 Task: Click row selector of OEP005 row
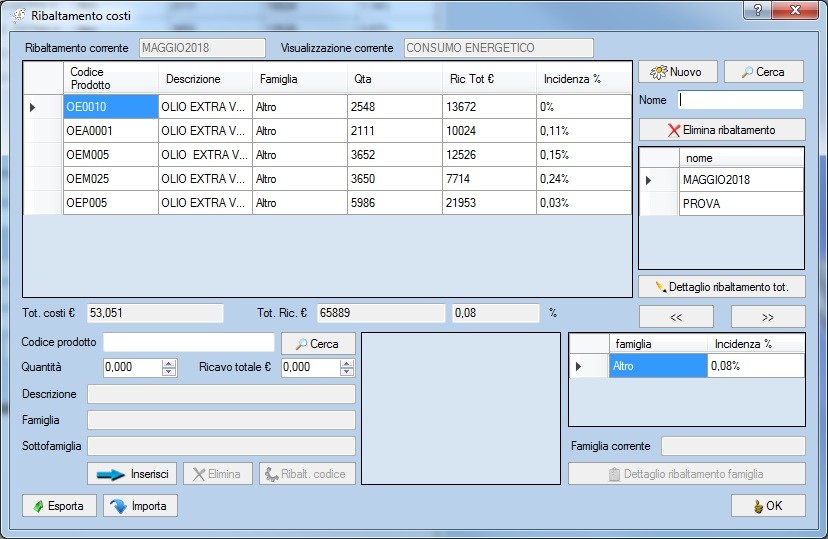tap(43, 203)
